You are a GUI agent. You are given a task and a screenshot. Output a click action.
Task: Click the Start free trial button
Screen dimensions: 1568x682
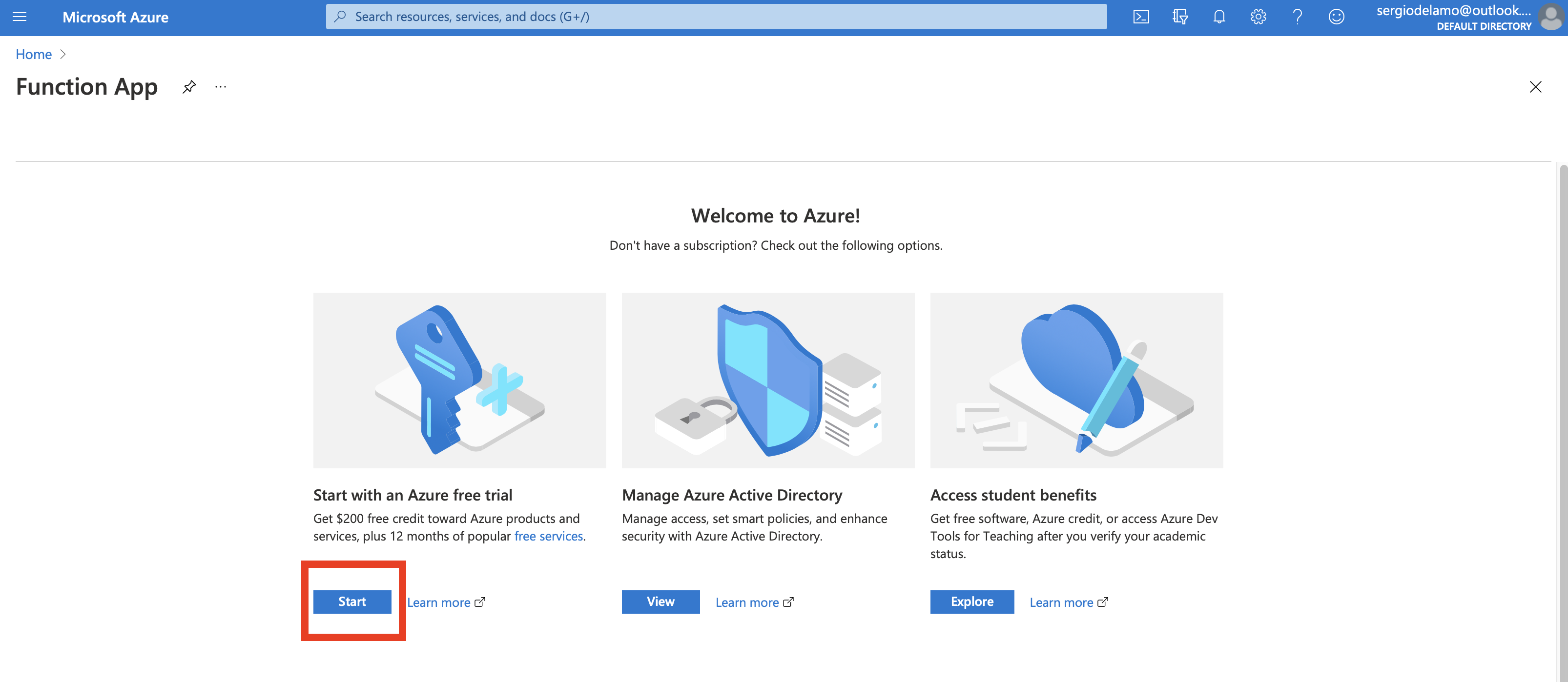pos(352,601)
